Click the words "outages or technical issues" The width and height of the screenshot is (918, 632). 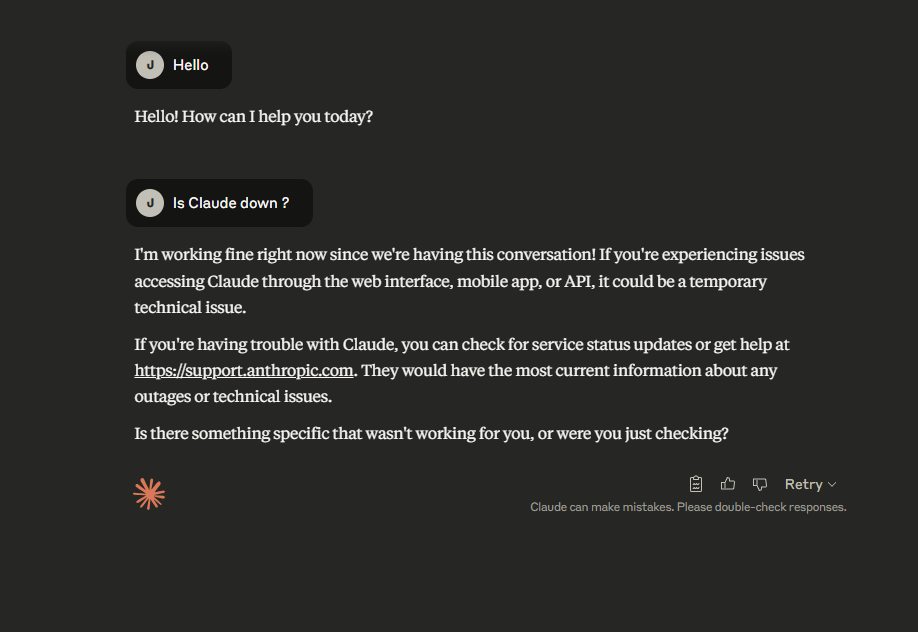pyautogui.click(x=233, y=396)
